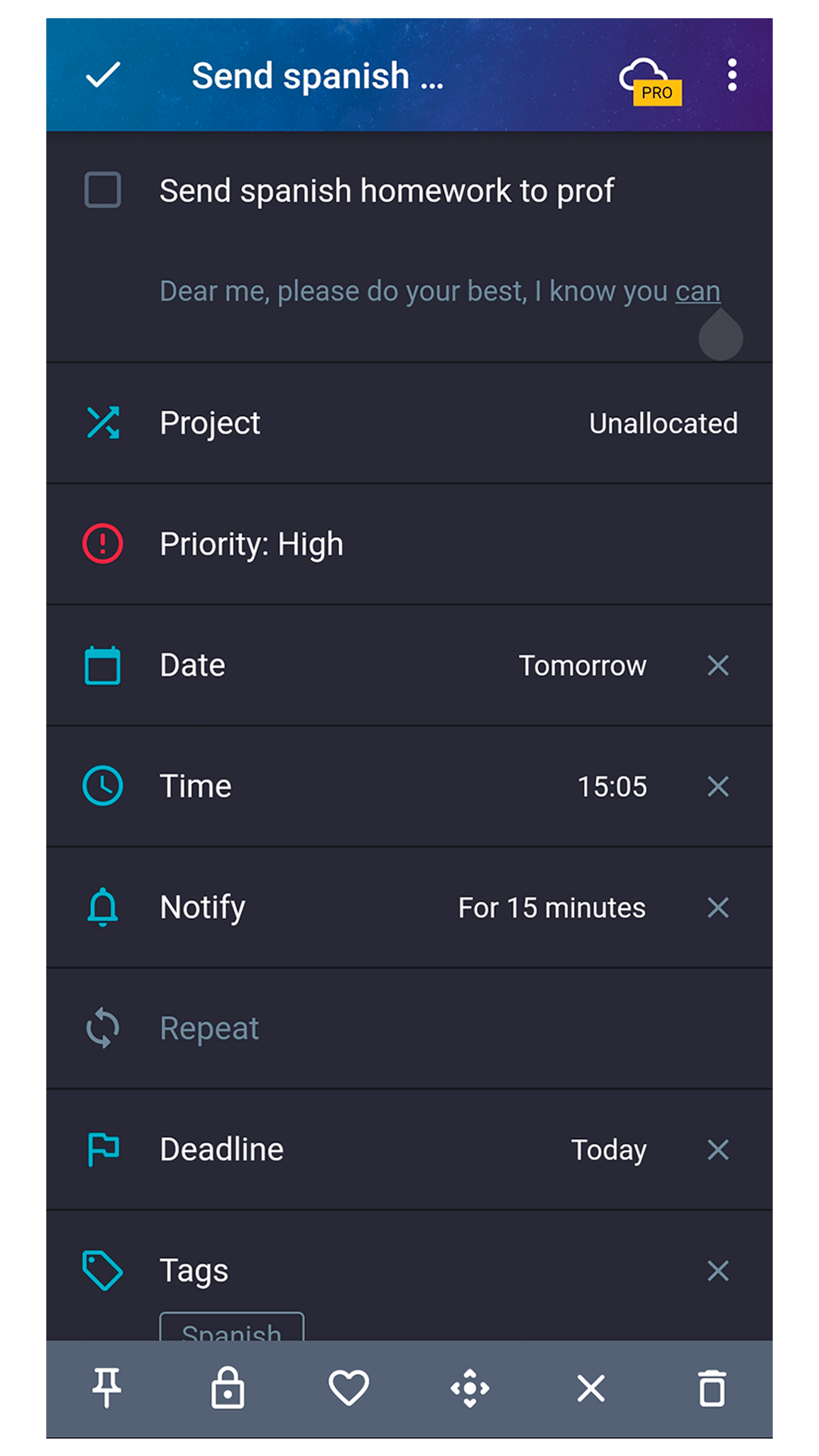Remove the Deadline value

click(x=718, y=1150)
